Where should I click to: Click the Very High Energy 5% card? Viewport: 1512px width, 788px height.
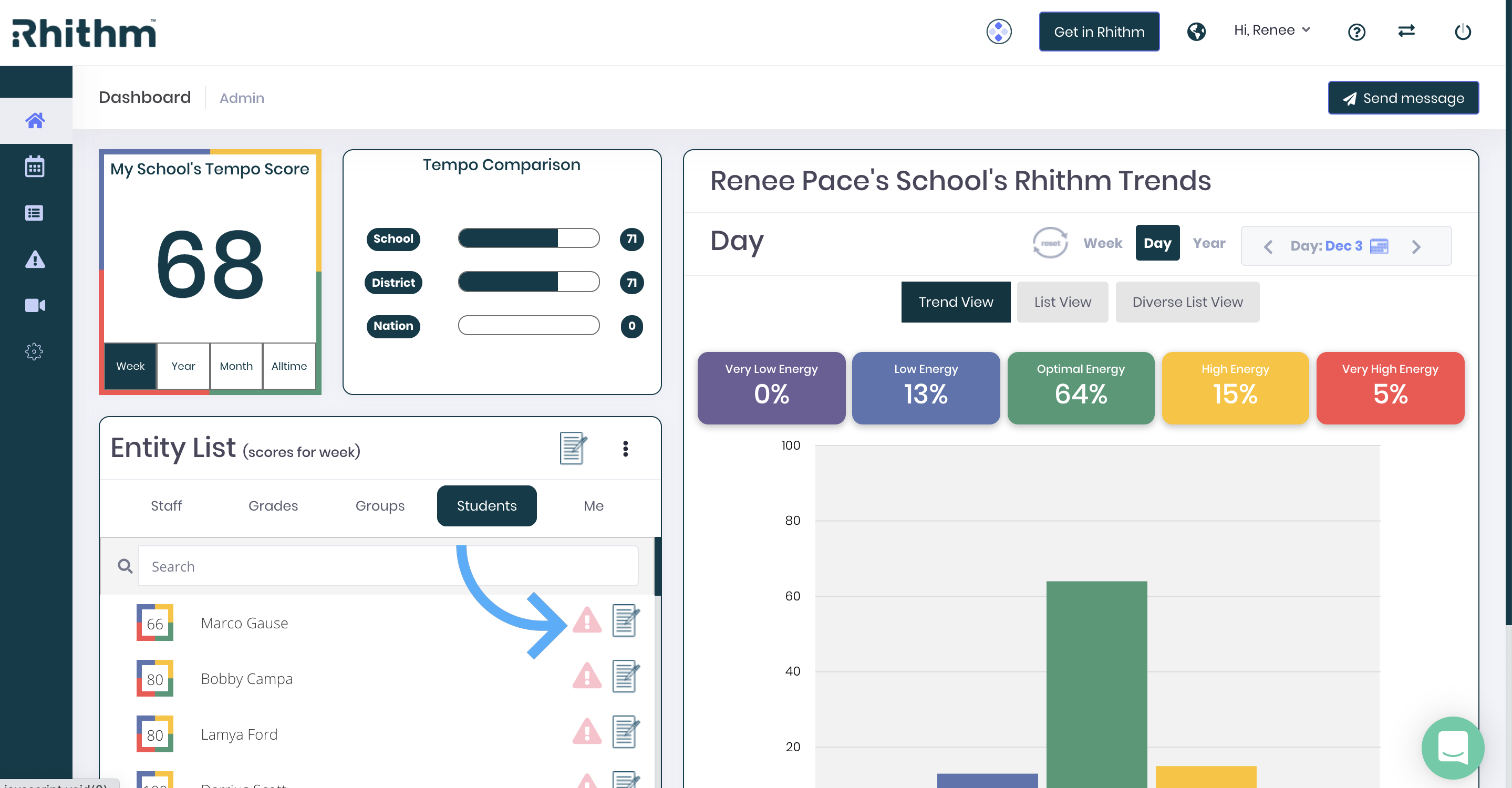click(x=1390, y=388)
